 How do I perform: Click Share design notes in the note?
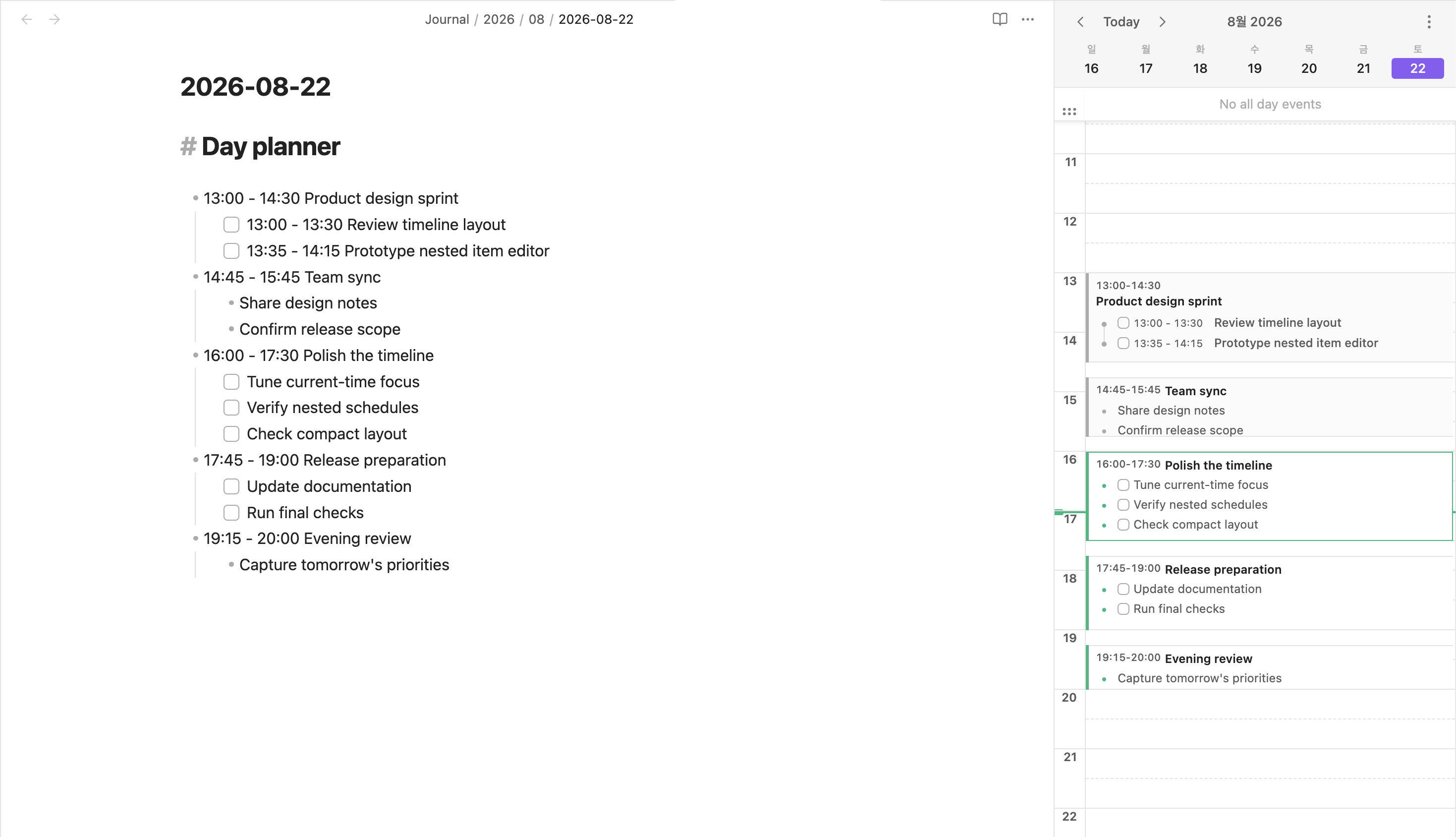click(308, 303)
